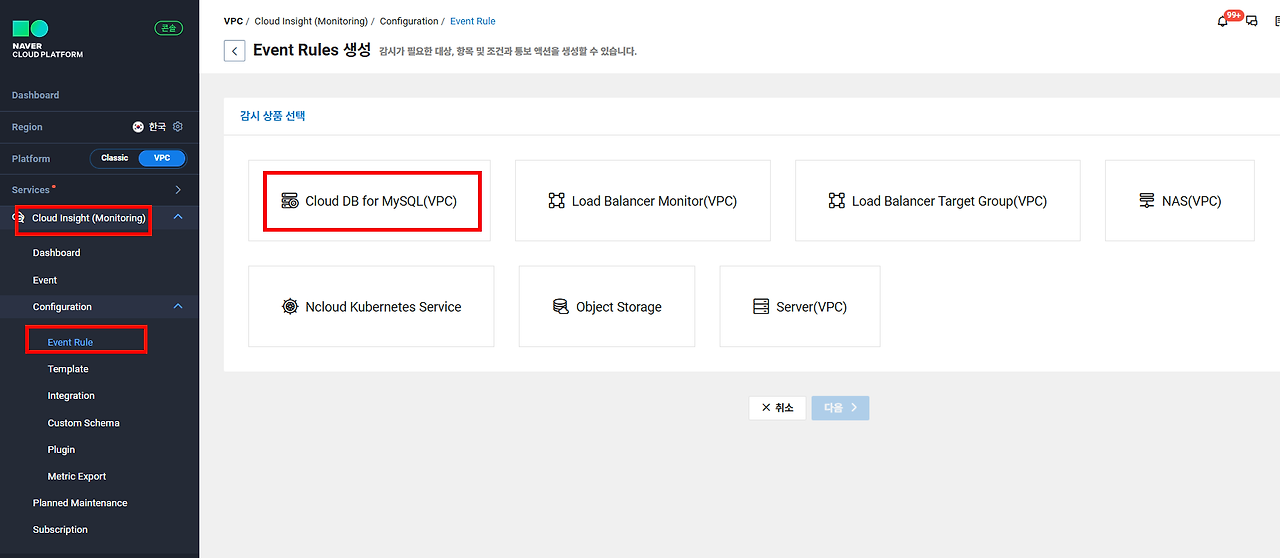This screenshot has height=558, width=1280.
Task: Click the Event Rules 생성 page title
Action: click(312, 50)
